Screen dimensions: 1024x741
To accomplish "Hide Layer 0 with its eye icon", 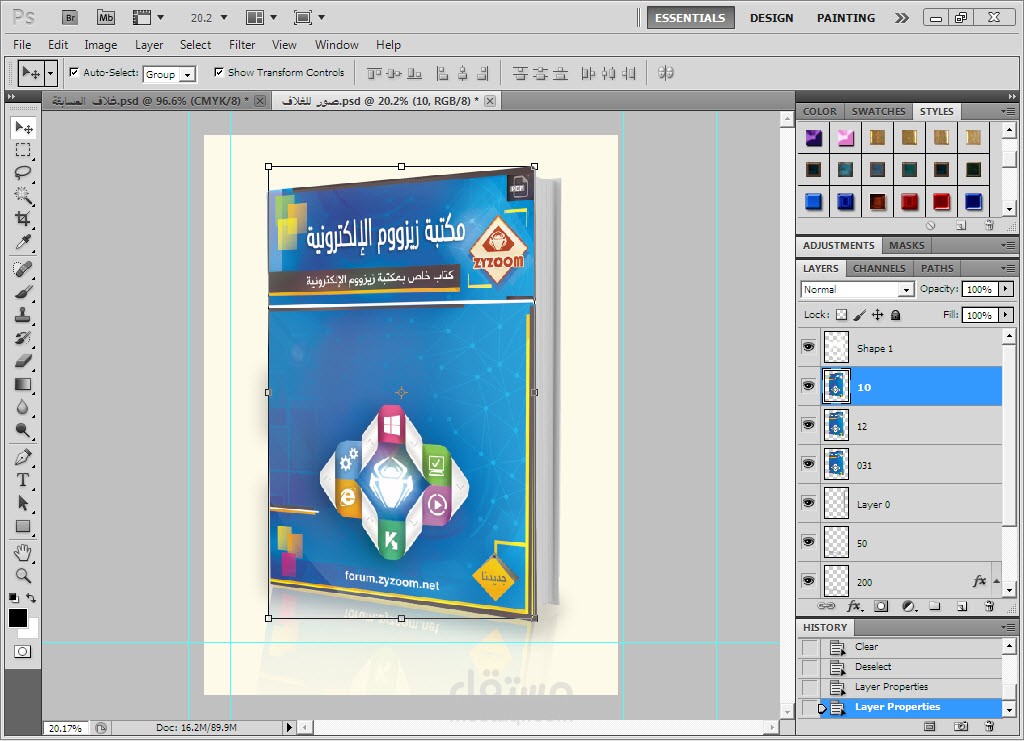I will coord(808,503).
